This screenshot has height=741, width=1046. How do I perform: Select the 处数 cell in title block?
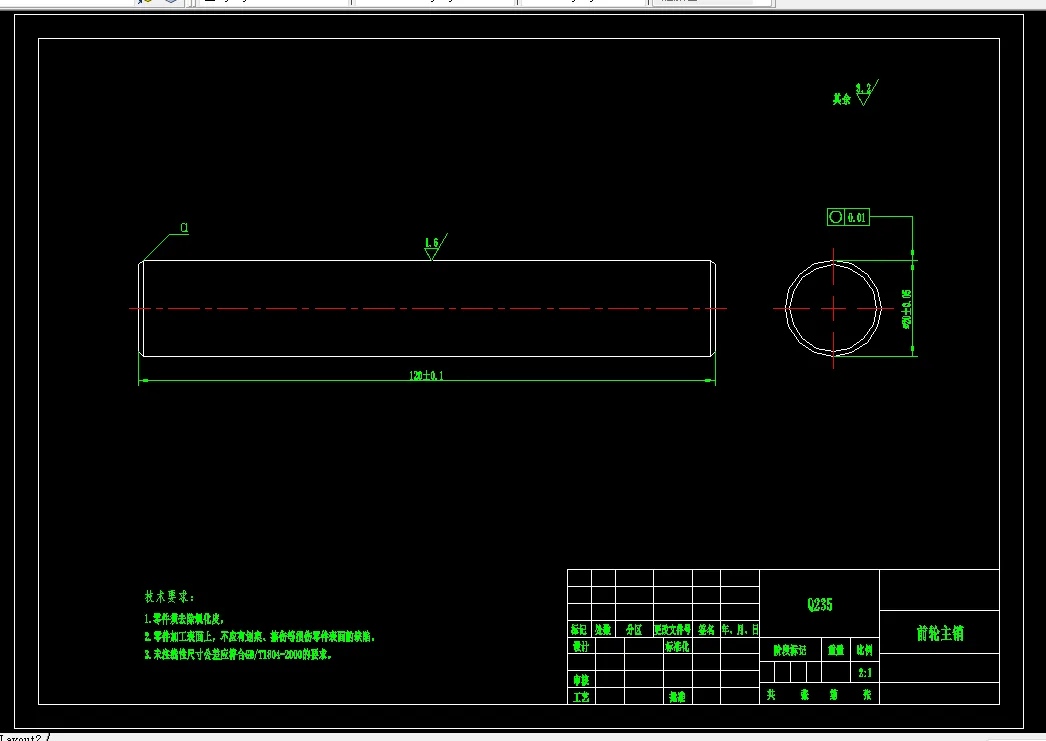click(603, 629)
